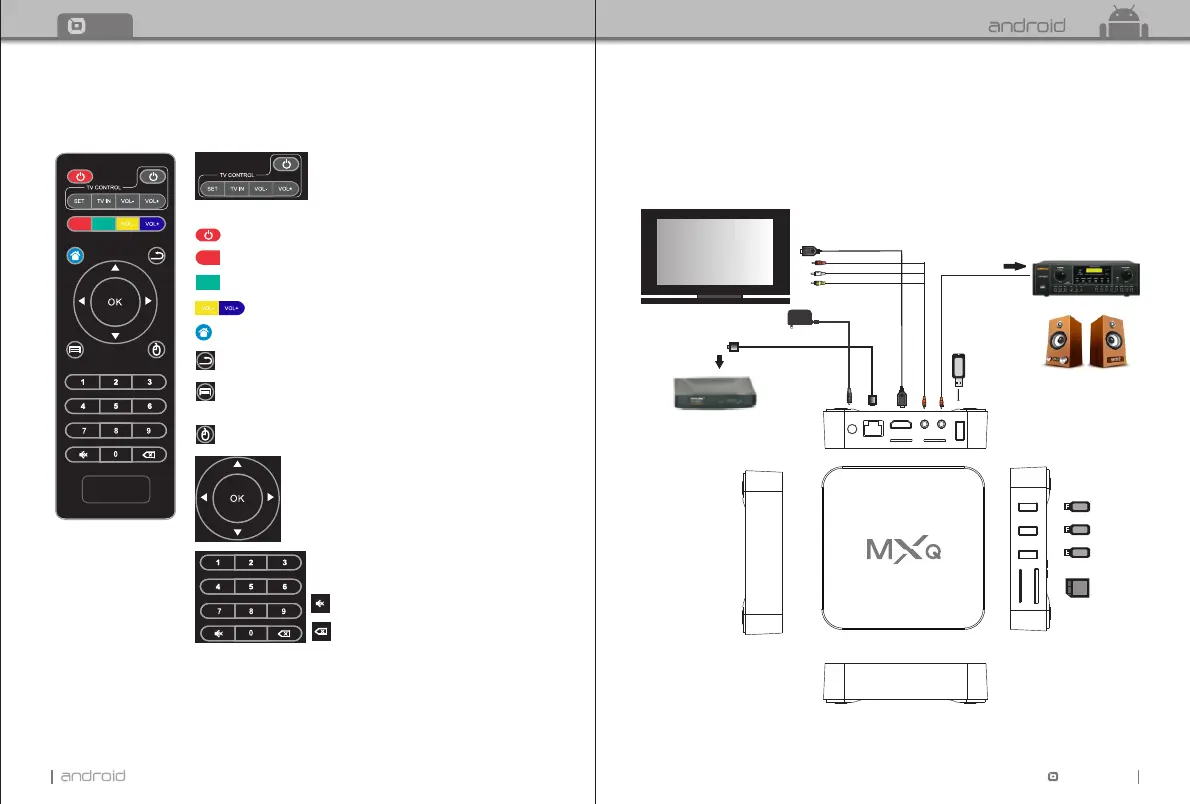Click green button in legend list
Screen dimensions: 1190x804
coord(208,282)
